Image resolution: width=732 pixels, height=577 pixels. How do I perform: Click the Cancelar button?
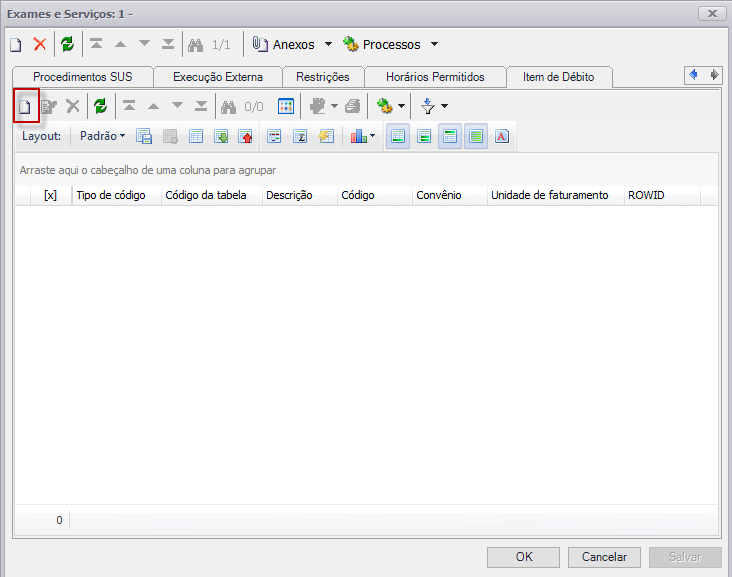click(604, 557)
